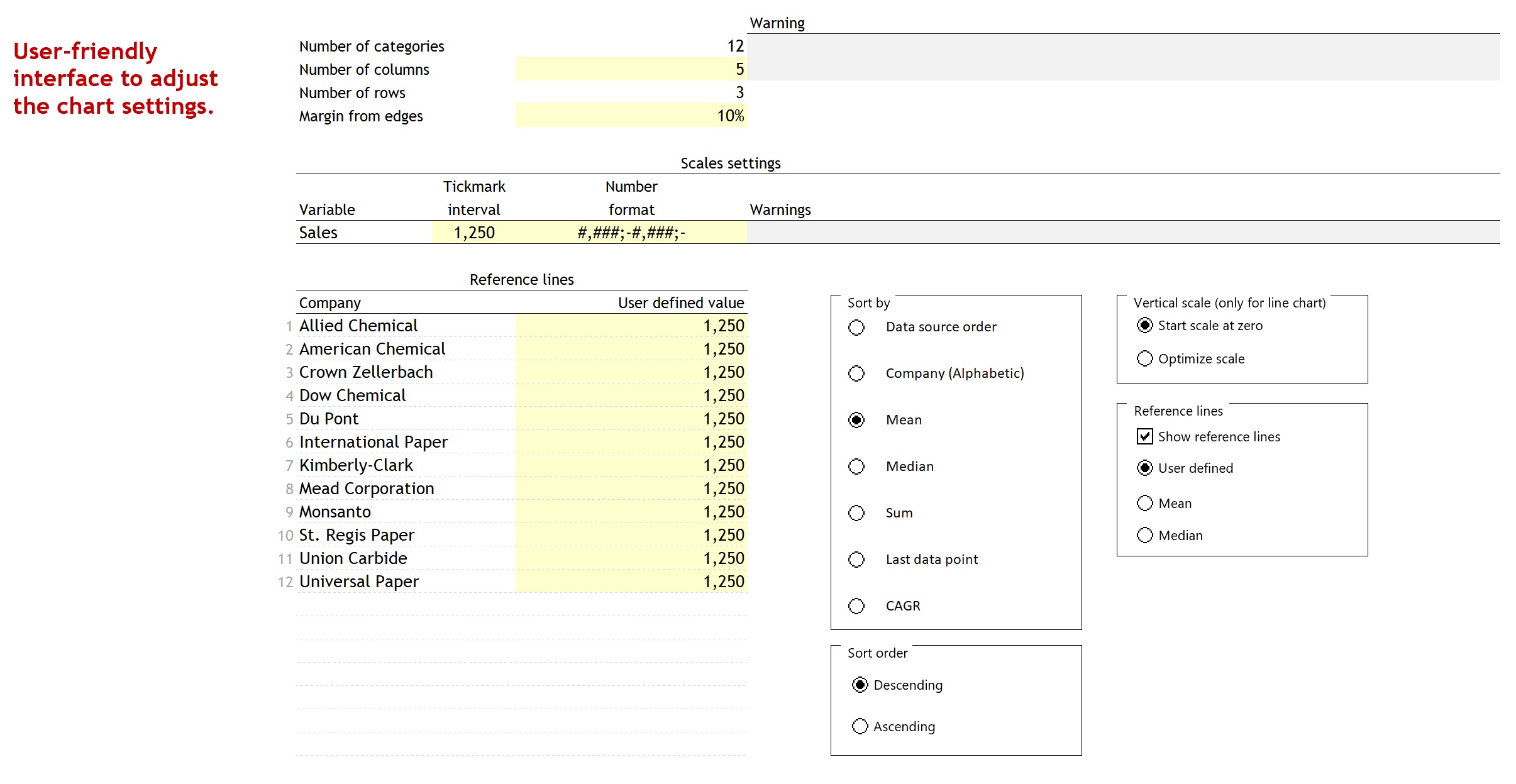The width and height of the screenshot is (1516, 784).
Task: Select the Optimize scale option
Action: point(1145,358)
